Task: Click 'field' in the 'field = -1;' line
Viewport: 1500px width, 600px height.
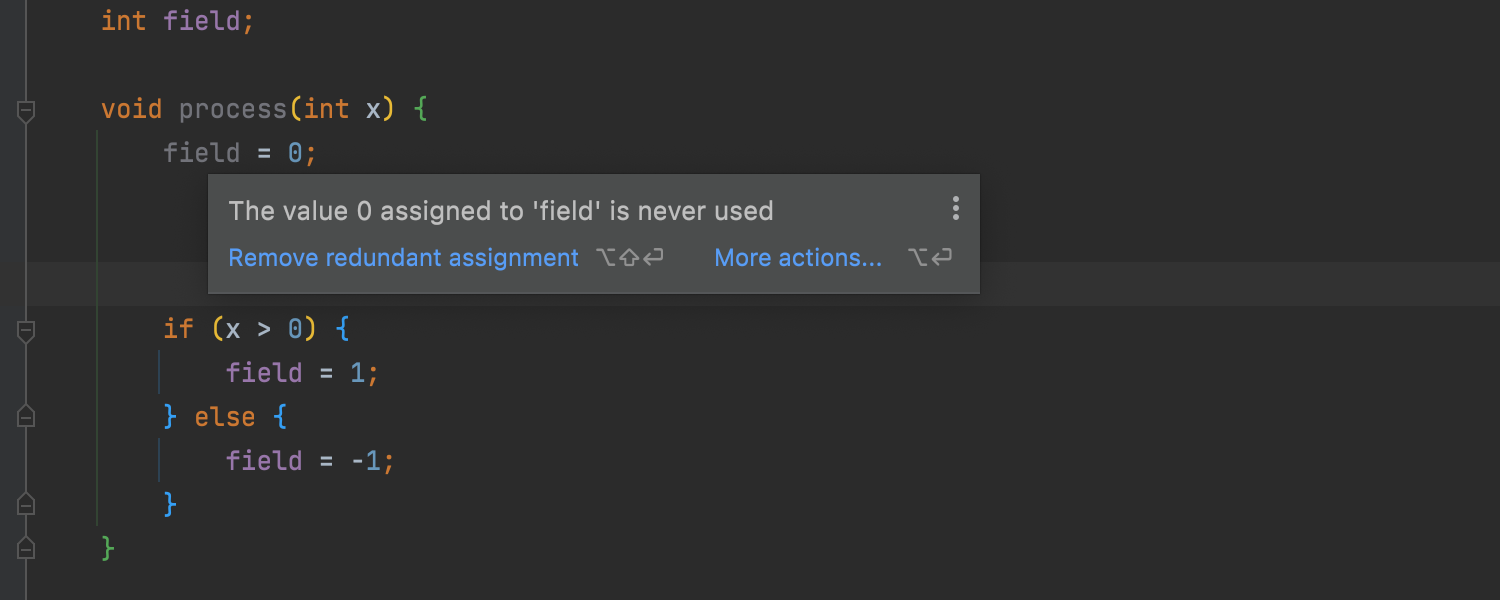Action: tap(264, 461)
